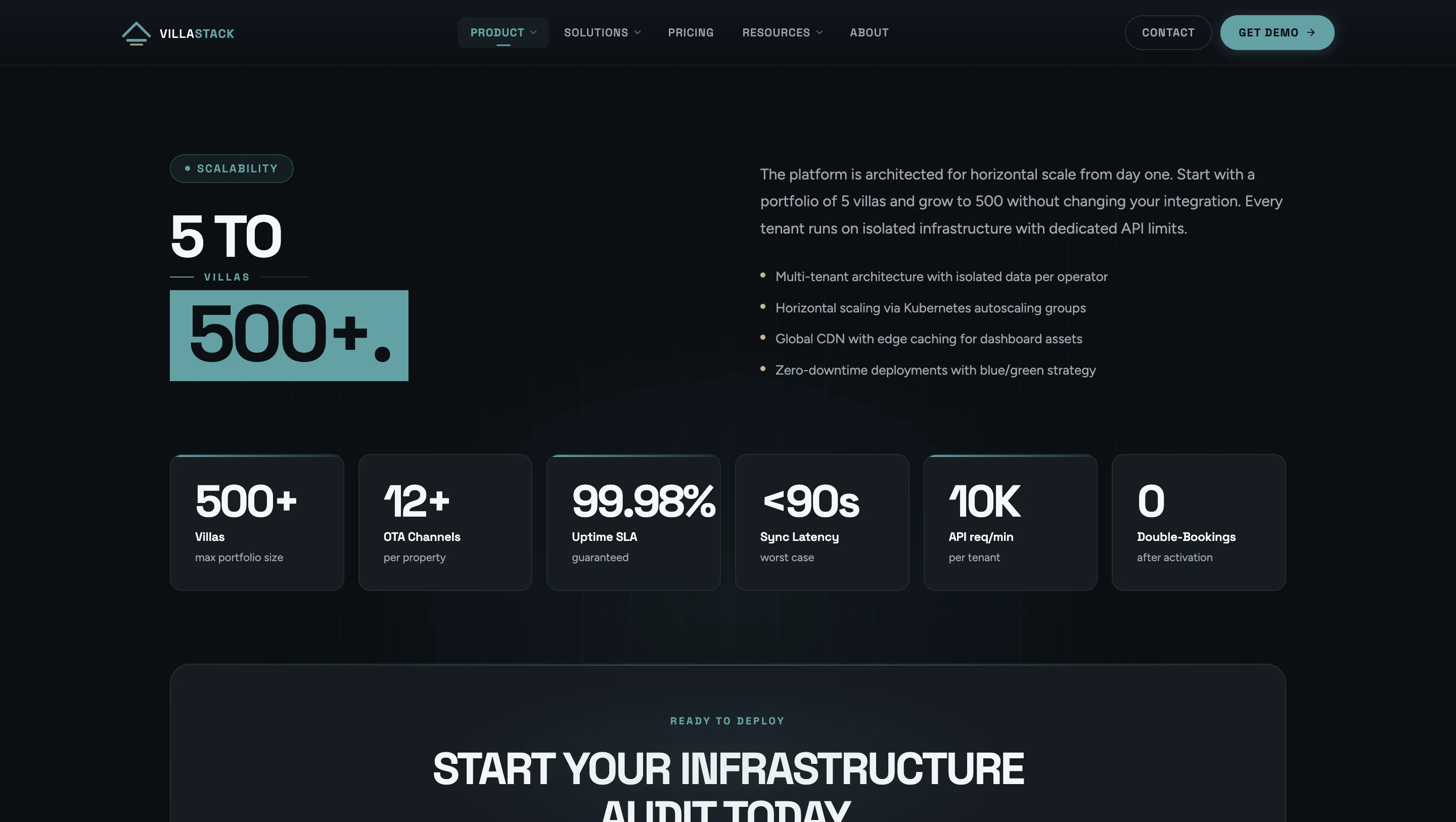Click the <90s Sync Latency card
Image resolution: width=1456 pixels, height=822 pixels.
pos(822,522)
